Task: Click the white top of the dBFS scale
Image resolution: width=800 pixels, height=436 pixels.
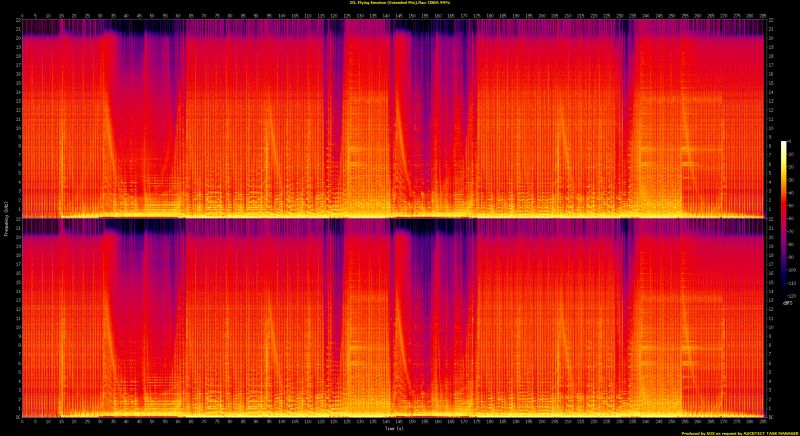Action: 784,145
